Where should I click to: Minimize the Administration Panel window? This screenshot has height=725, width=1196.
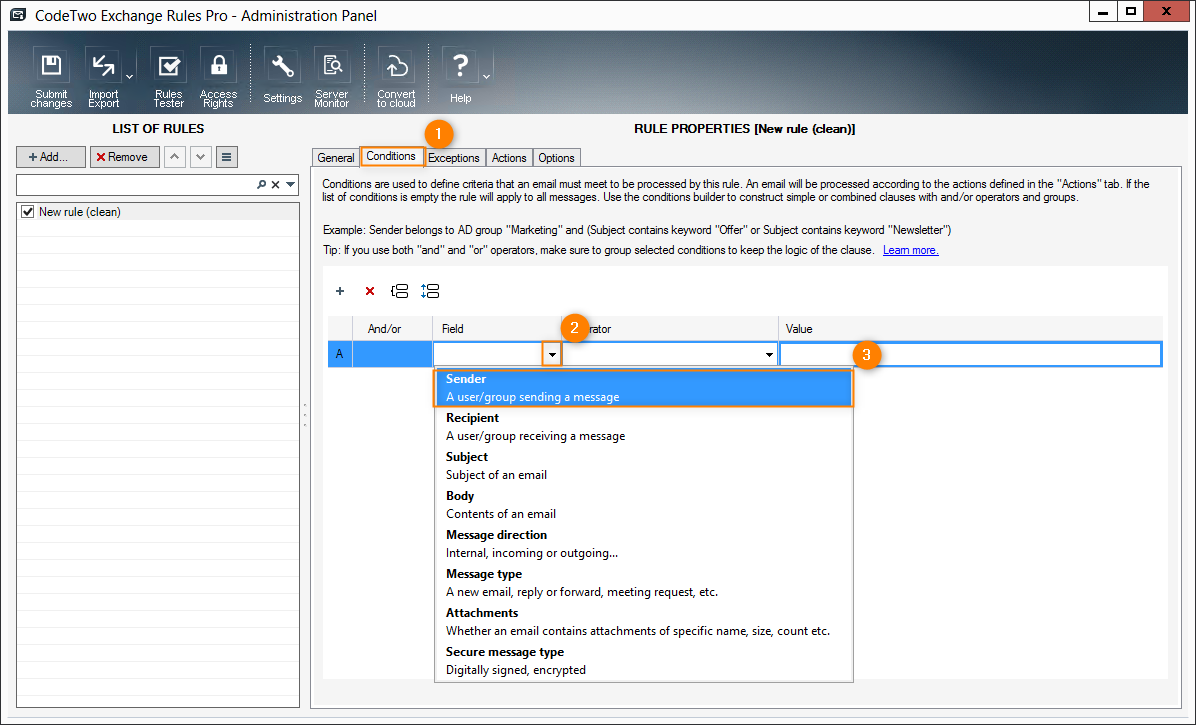pyautogui.click(x=1103, y=12)
